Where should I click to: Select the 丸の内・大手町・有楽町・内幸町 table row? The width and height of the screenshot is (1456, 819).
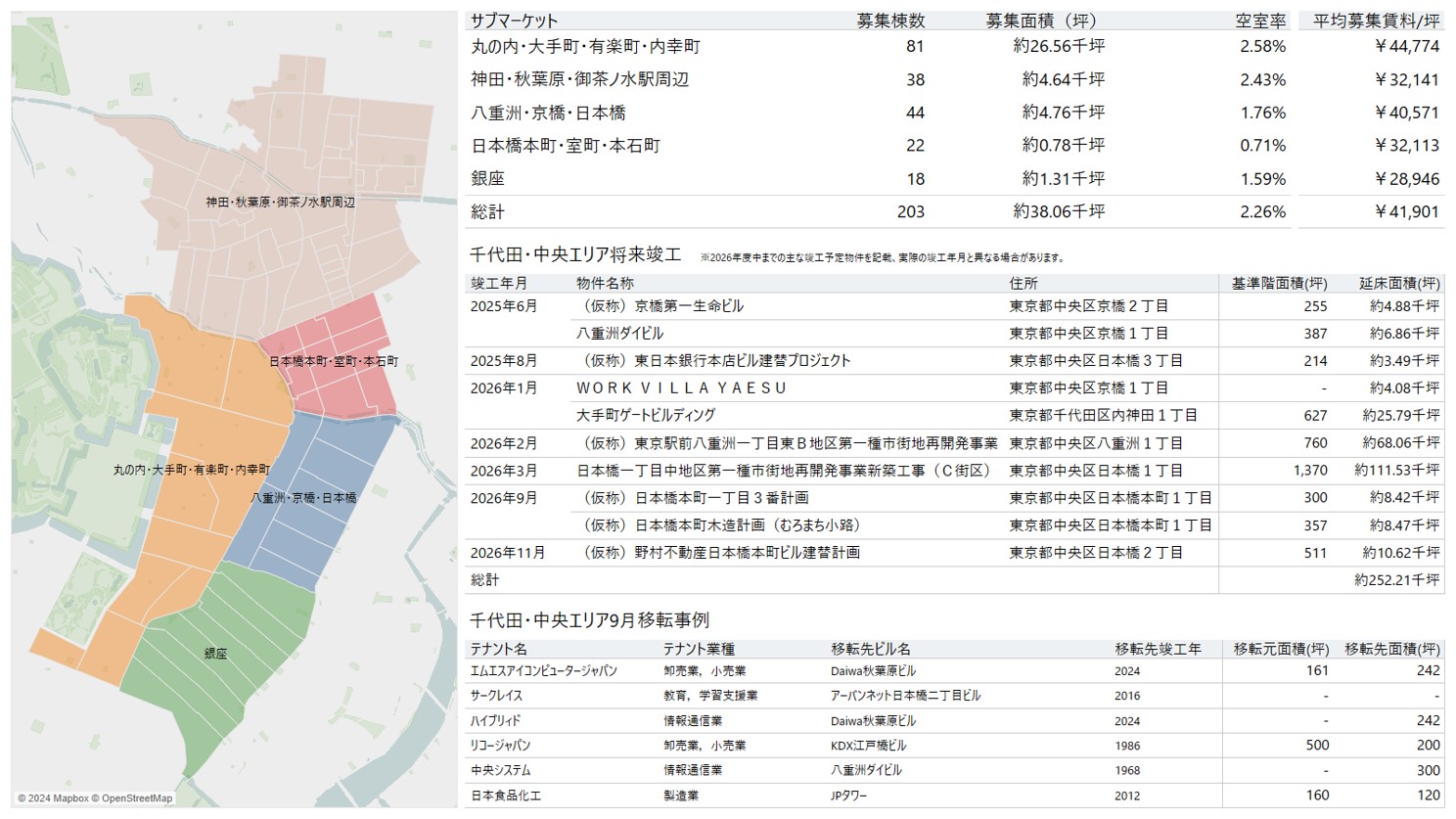954,46
